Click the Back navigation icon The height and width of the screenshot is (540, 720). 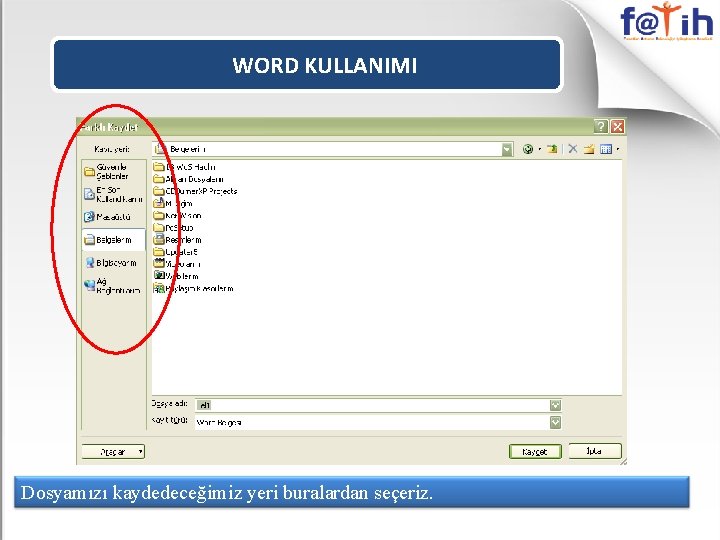[x=528, y=149]
